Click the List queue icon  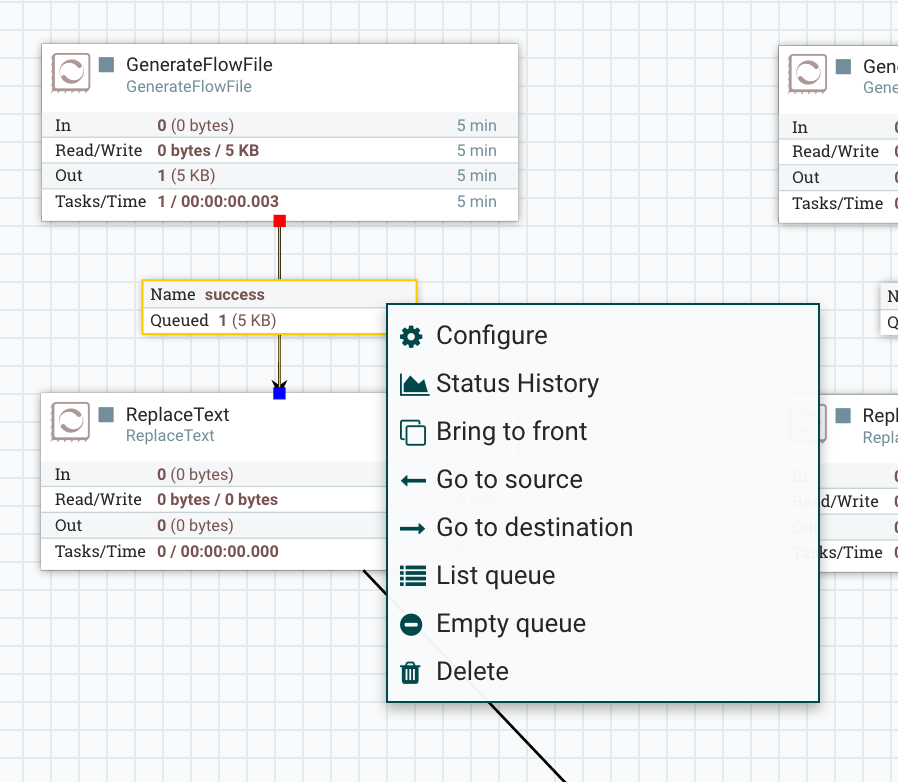tap(412, 576)
